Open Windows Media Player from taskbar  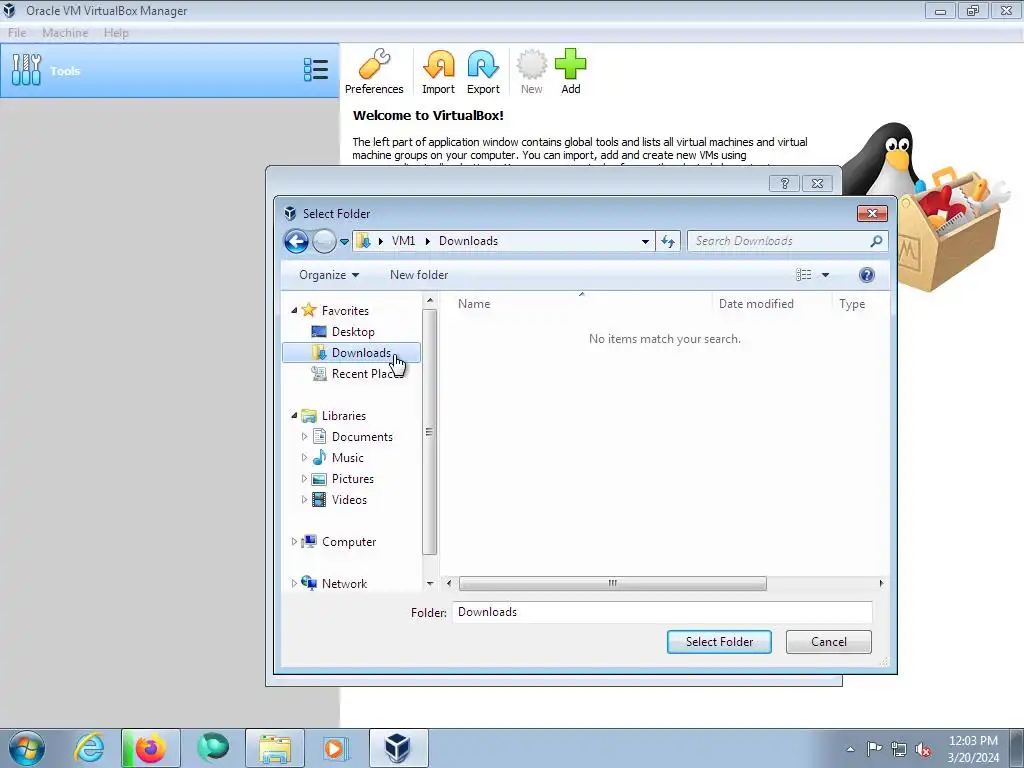click(x=336, y=748)
